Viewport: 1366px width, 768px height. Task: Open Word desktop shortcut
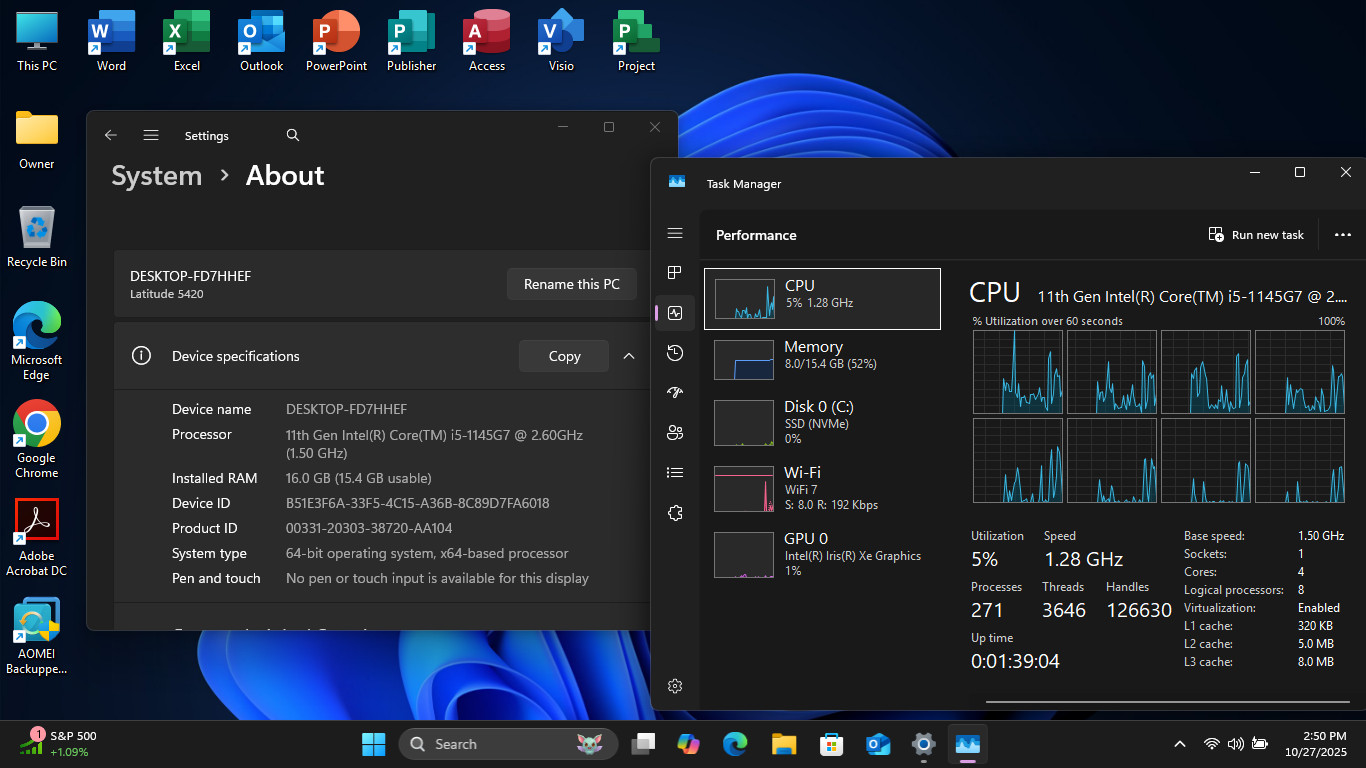point(111,41)
